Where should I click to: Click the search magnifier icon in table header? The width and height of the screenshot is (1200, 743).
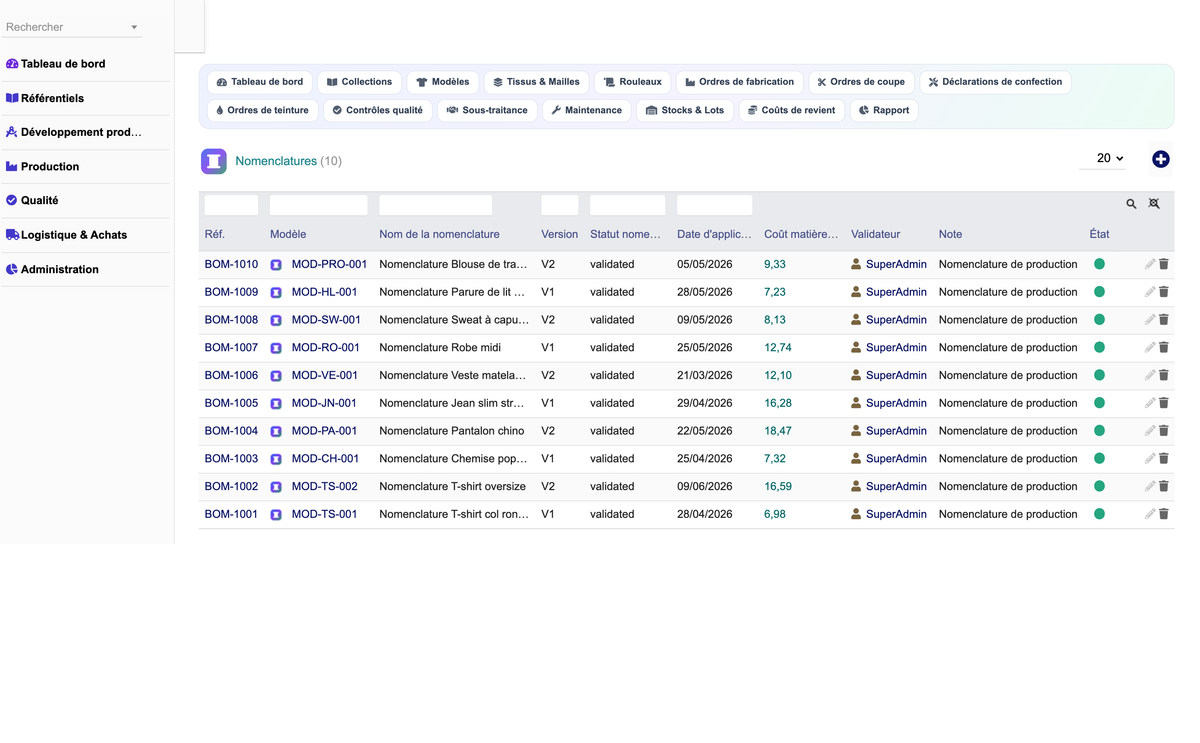point(1131,204)
